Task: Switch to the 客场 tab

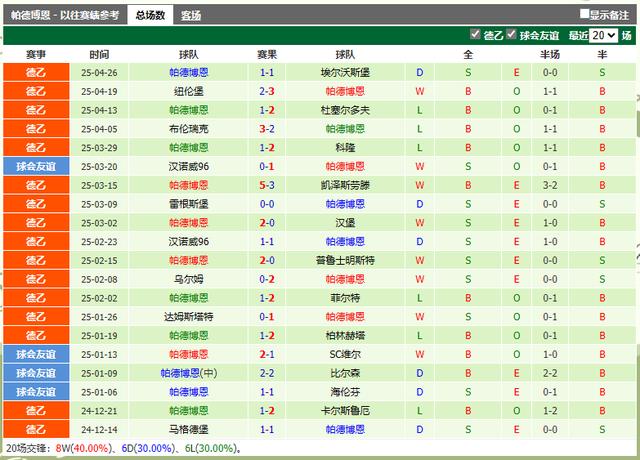Action: 190,15
